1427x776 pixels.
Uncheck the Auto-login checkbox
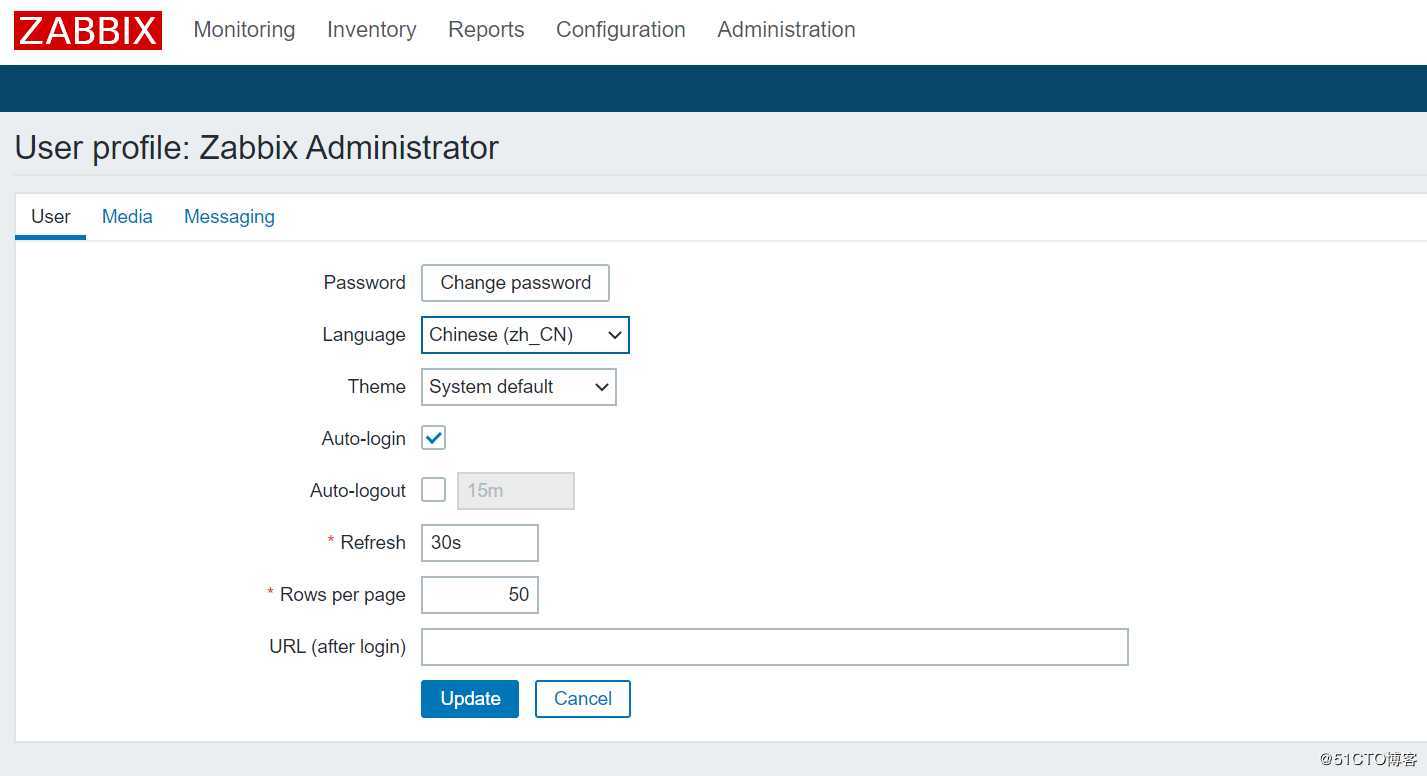pyautogui.click(x=433, y=438)
